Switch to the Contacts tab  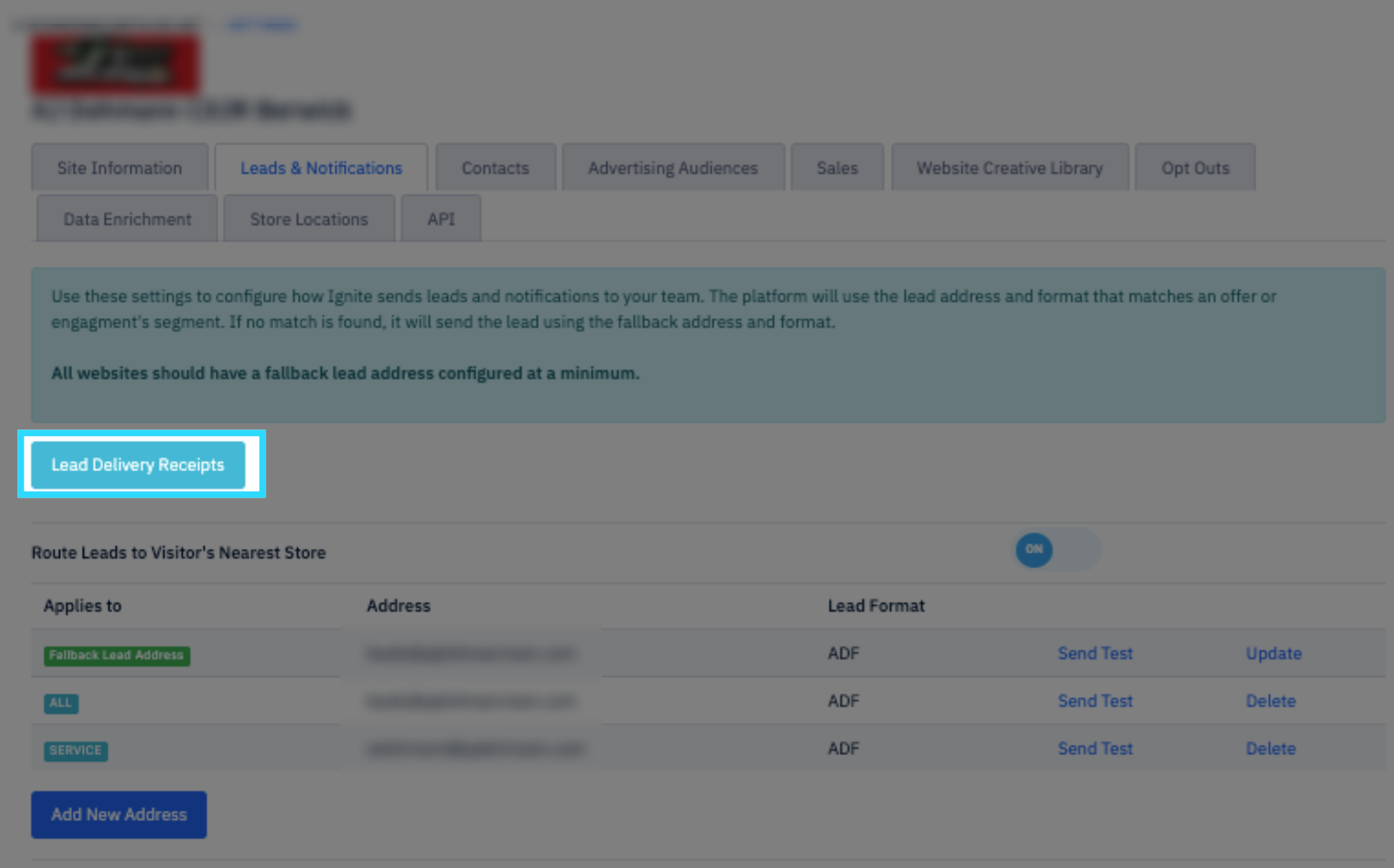click(495, 168)
